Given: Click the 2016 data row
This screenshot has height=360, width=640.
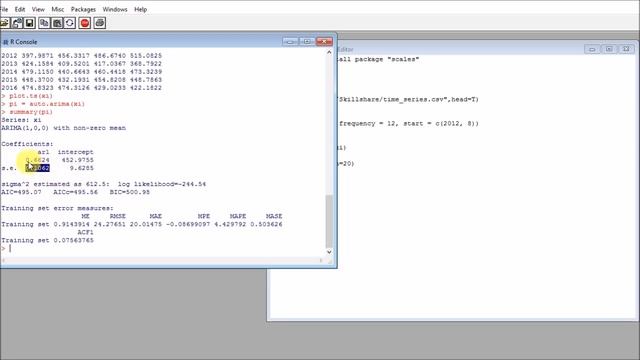Looking at the screenshot, I should (x=82, y=88).
